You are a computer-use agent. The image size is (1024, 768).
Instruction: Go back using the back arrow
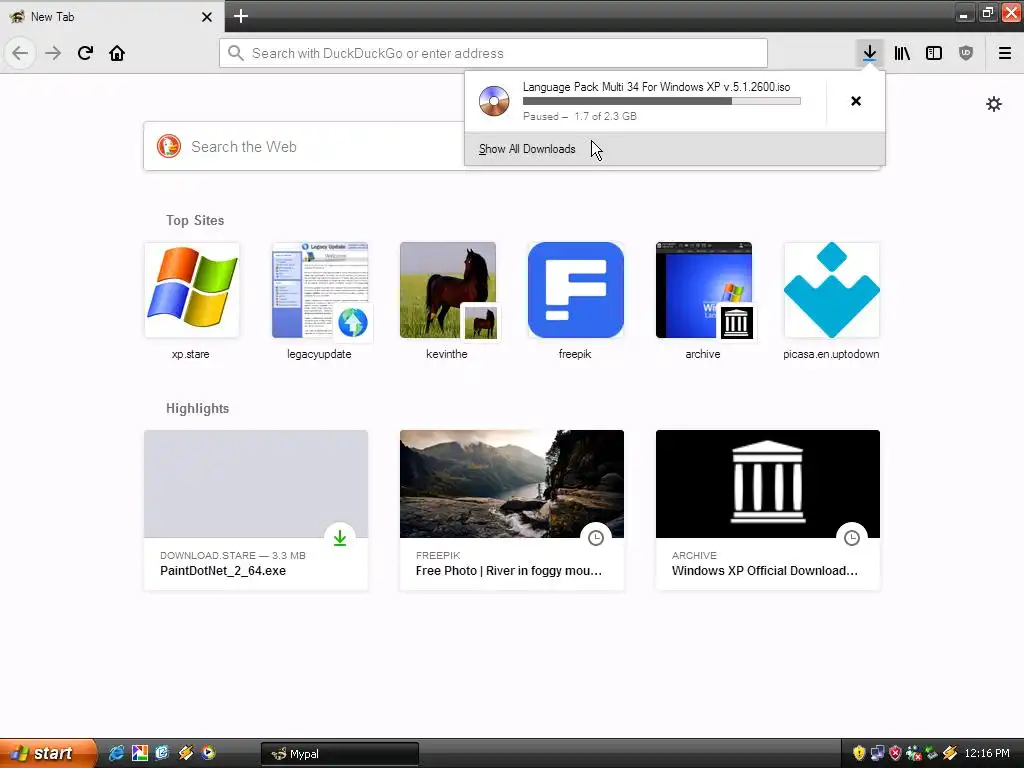point(20,53)
